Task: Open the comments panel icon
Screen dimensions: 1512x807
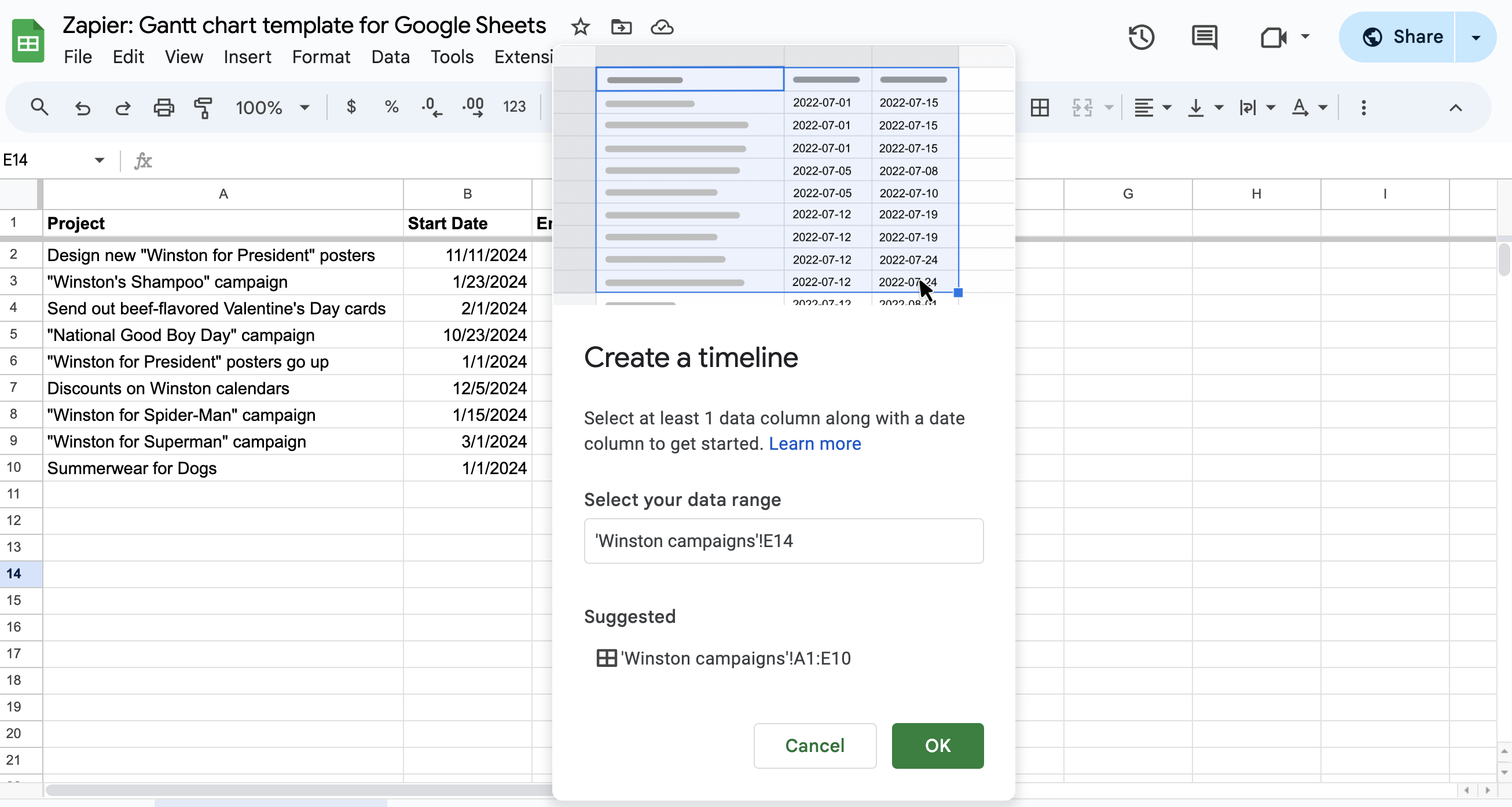Action: tap(1205, 37)
